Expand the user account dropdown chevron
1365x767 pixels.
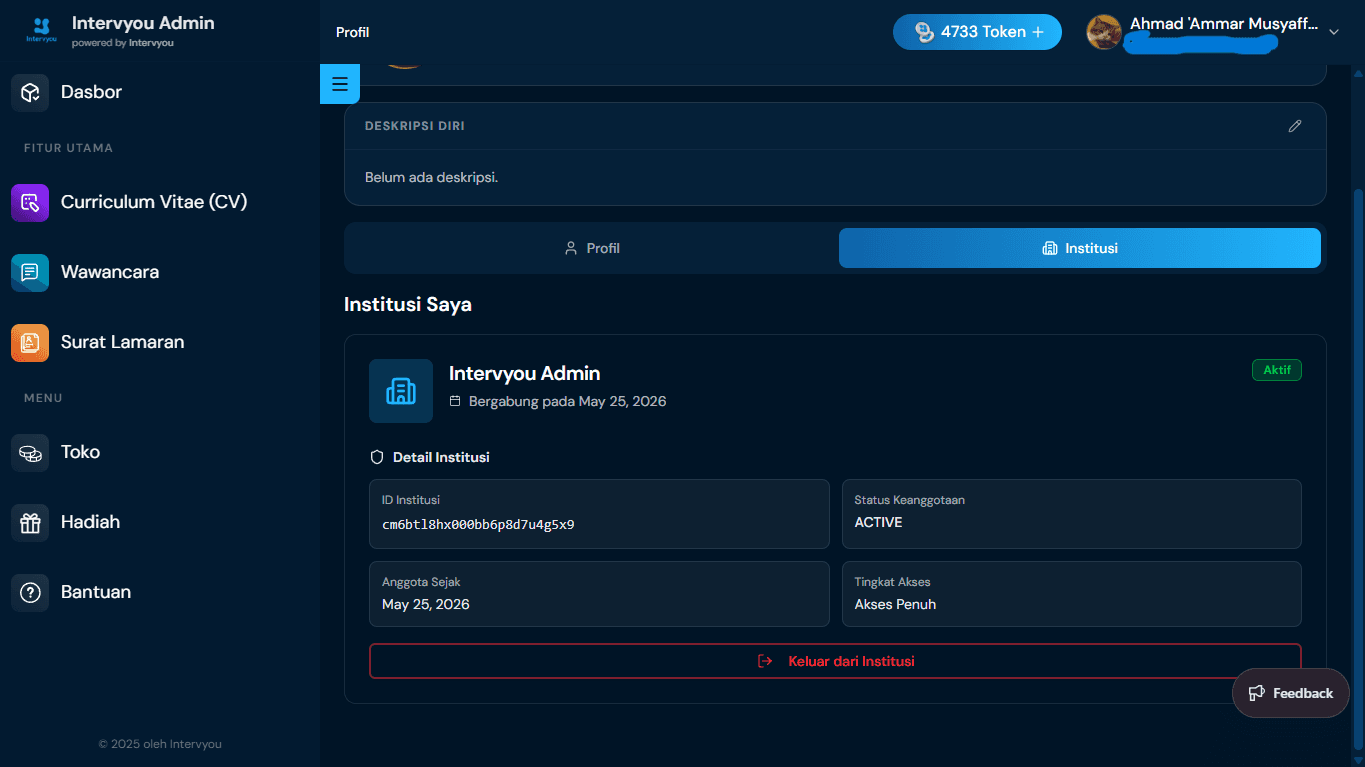pos(1333,32)
